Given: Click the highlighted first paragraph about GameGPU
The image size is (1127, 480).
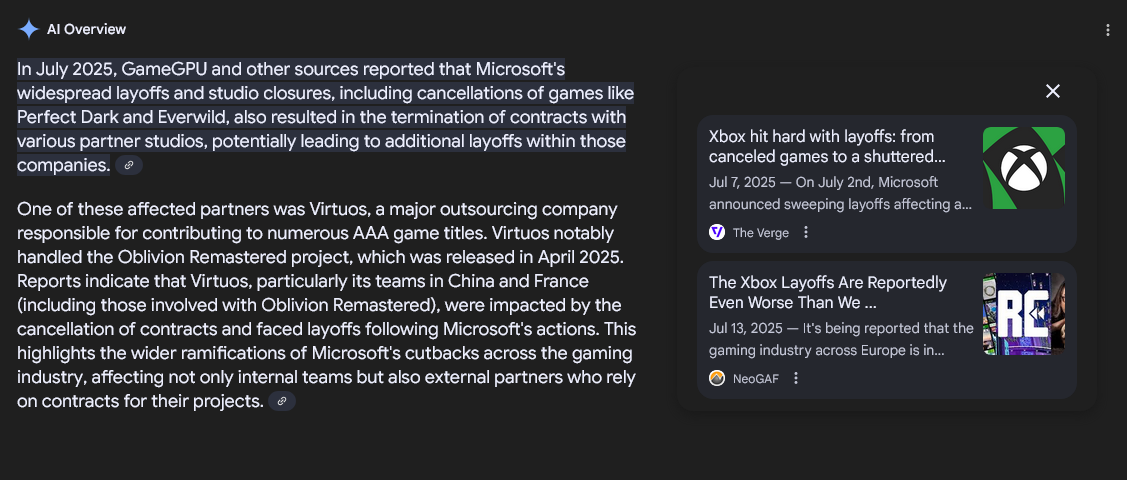Looking at the screenshot, I should (x=326, y=117).
